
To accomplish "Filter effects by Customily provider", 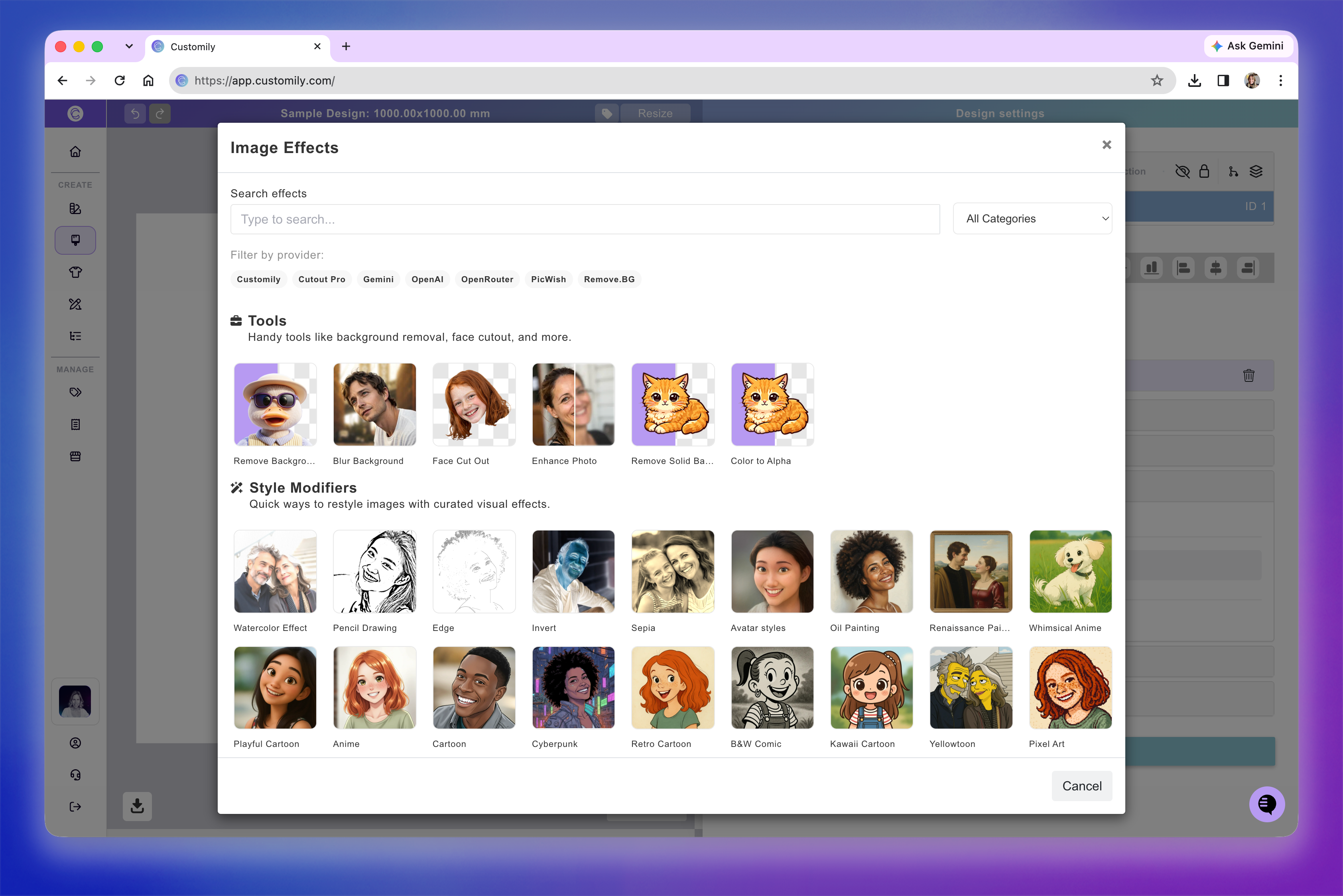I will 258,279.
